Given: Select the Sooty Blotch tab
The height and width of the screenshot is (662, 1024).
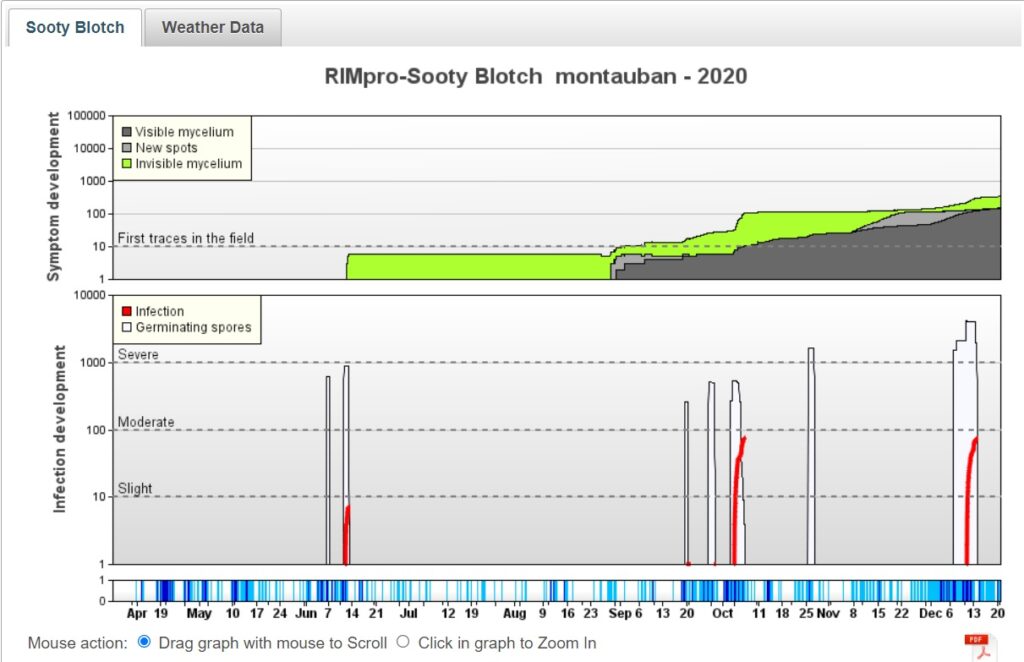Looking at the screenshot, I should (74, 27).
